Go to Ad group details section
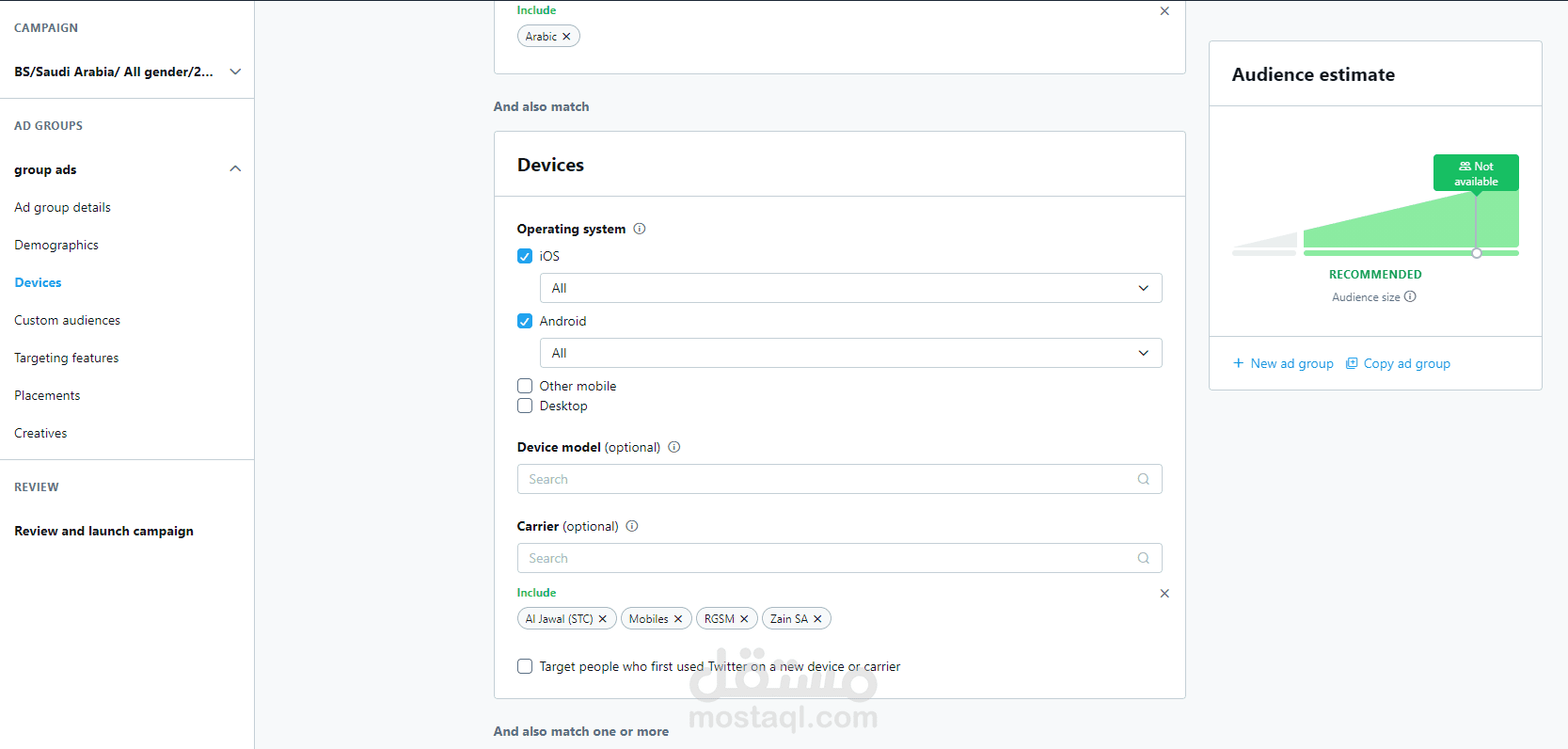Screen dimensions: 1568x749 pyautogui.click(x=62, y=207)
